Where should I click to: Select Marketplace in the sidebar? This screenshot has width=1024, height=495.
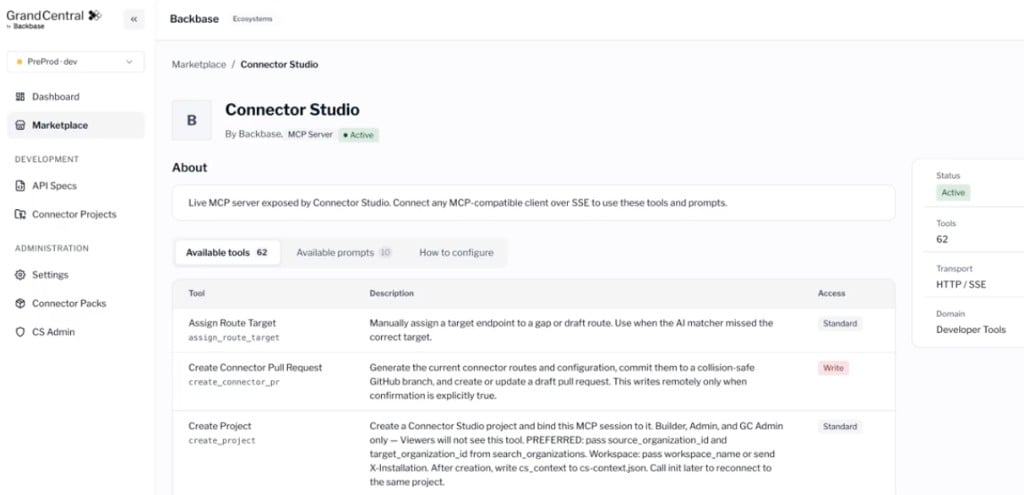tap(76, 125)
